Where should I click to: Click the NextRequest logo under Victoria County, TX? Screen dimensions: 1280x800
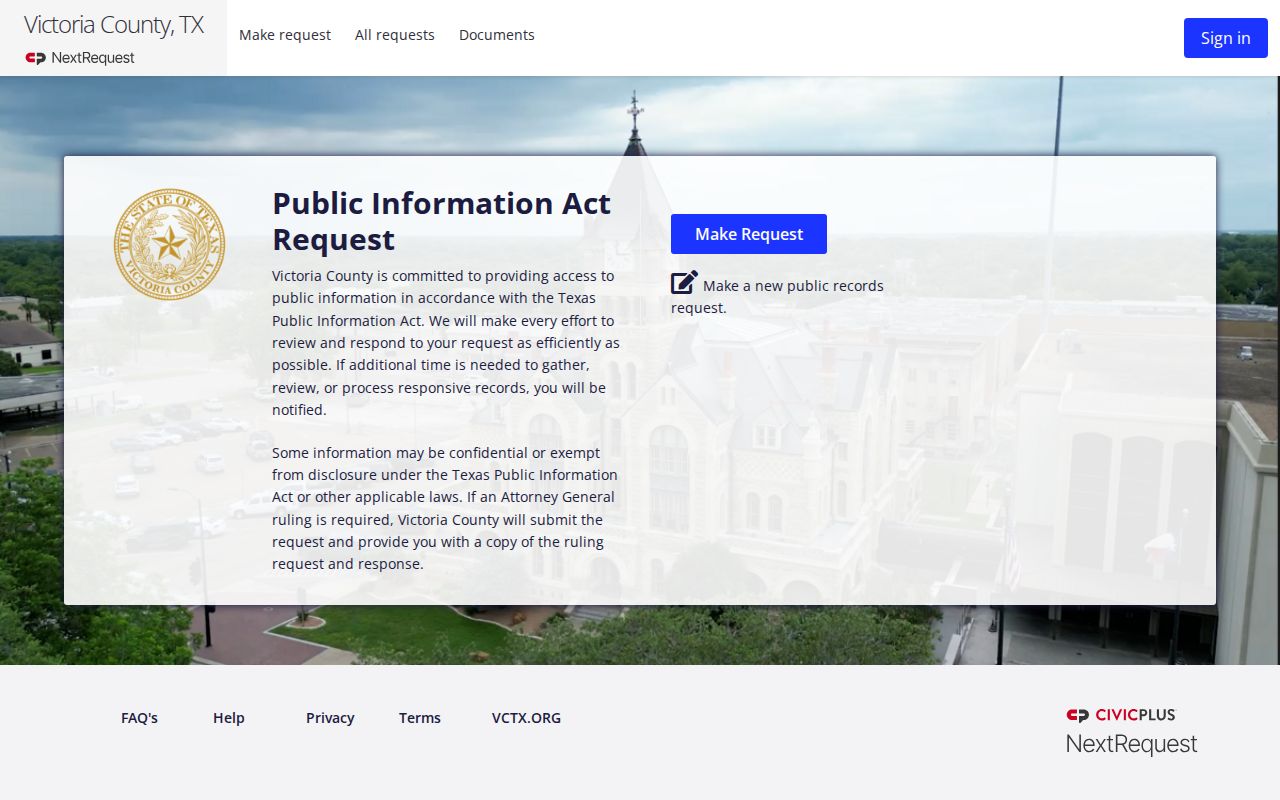(80, 58)
